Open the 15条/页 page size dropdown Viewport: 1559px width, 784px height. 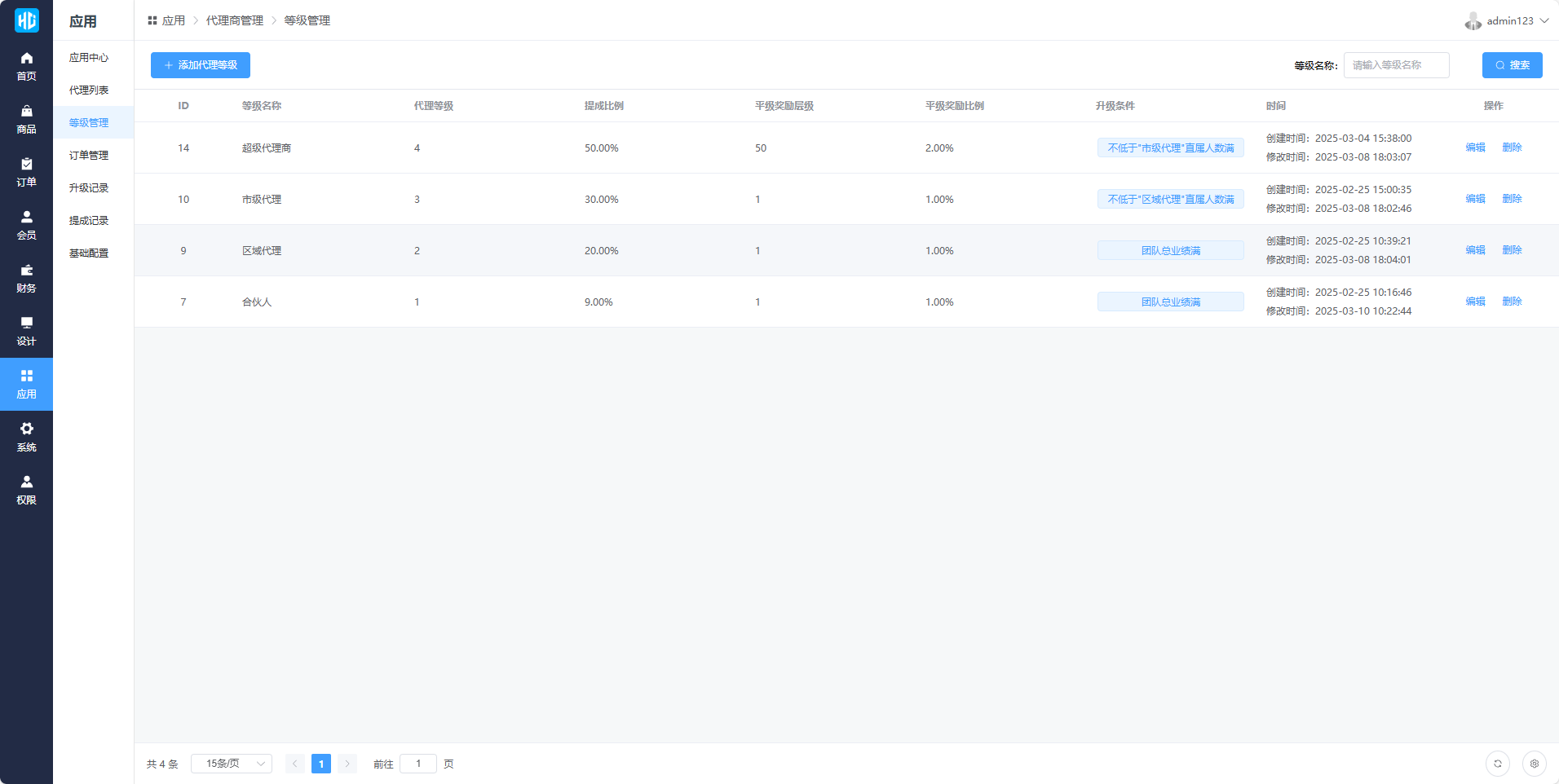tap(232, 764)
